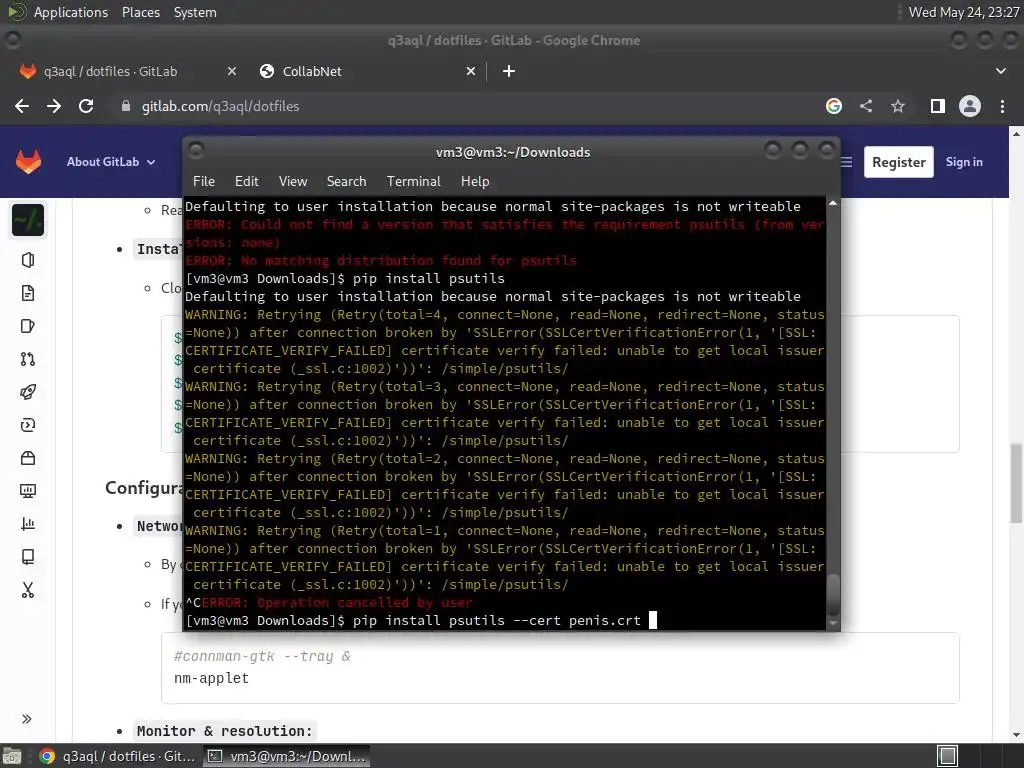
Task: Click the show desktop icon in taskbar
Action: click(x=12, y=756)
